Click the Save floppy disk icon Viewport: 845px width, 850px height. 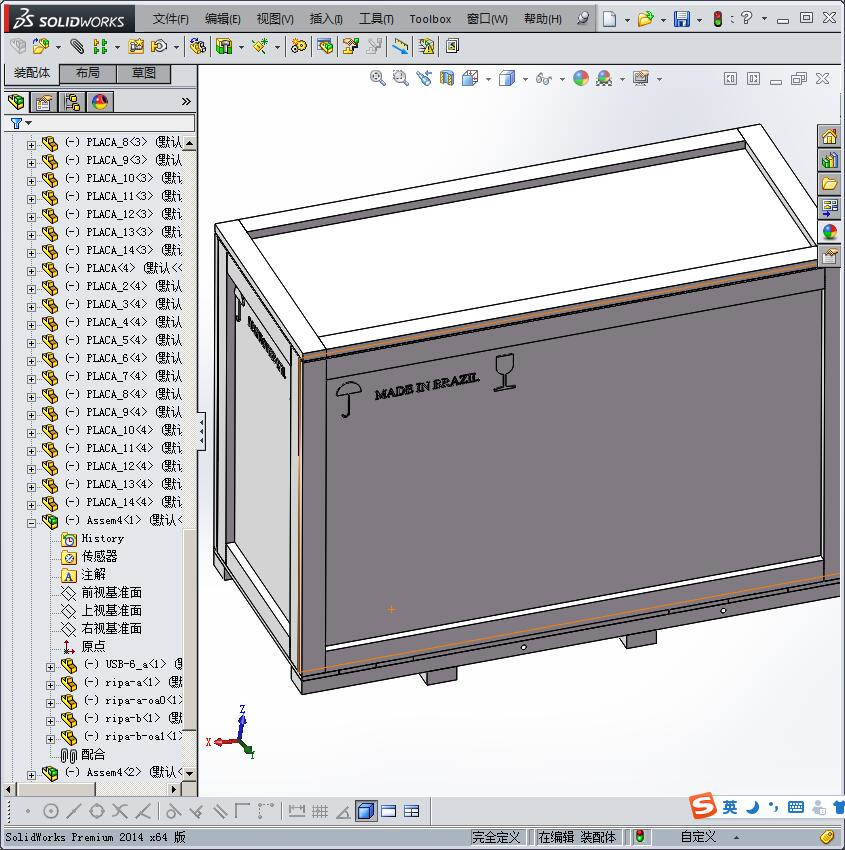pos(682,19)
